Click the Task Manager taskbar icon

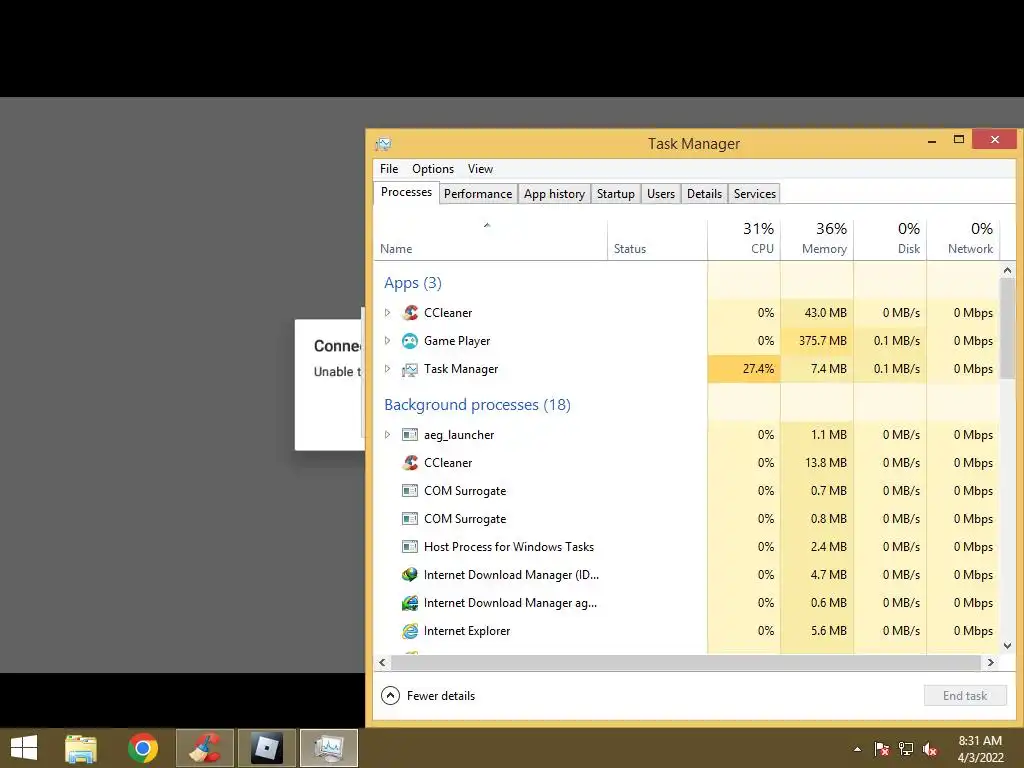tap(329, 748)
